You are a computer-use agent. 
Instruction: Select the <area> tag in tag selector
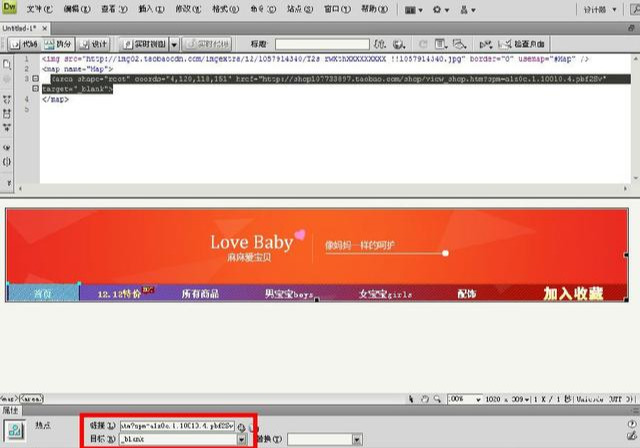pyautogui.click(x=32, y=398)
